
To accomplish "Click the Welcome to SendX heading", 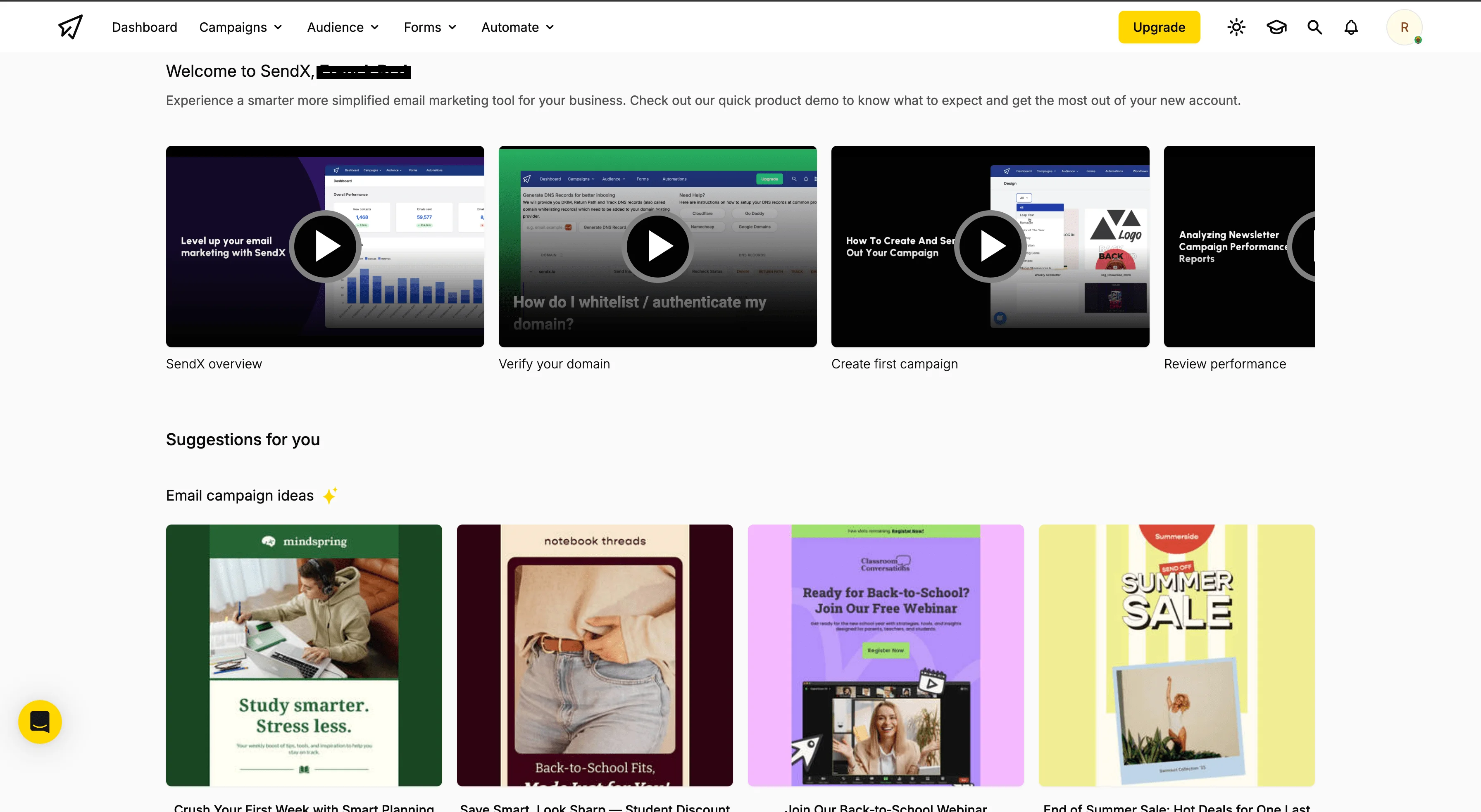I will point(288,71).
